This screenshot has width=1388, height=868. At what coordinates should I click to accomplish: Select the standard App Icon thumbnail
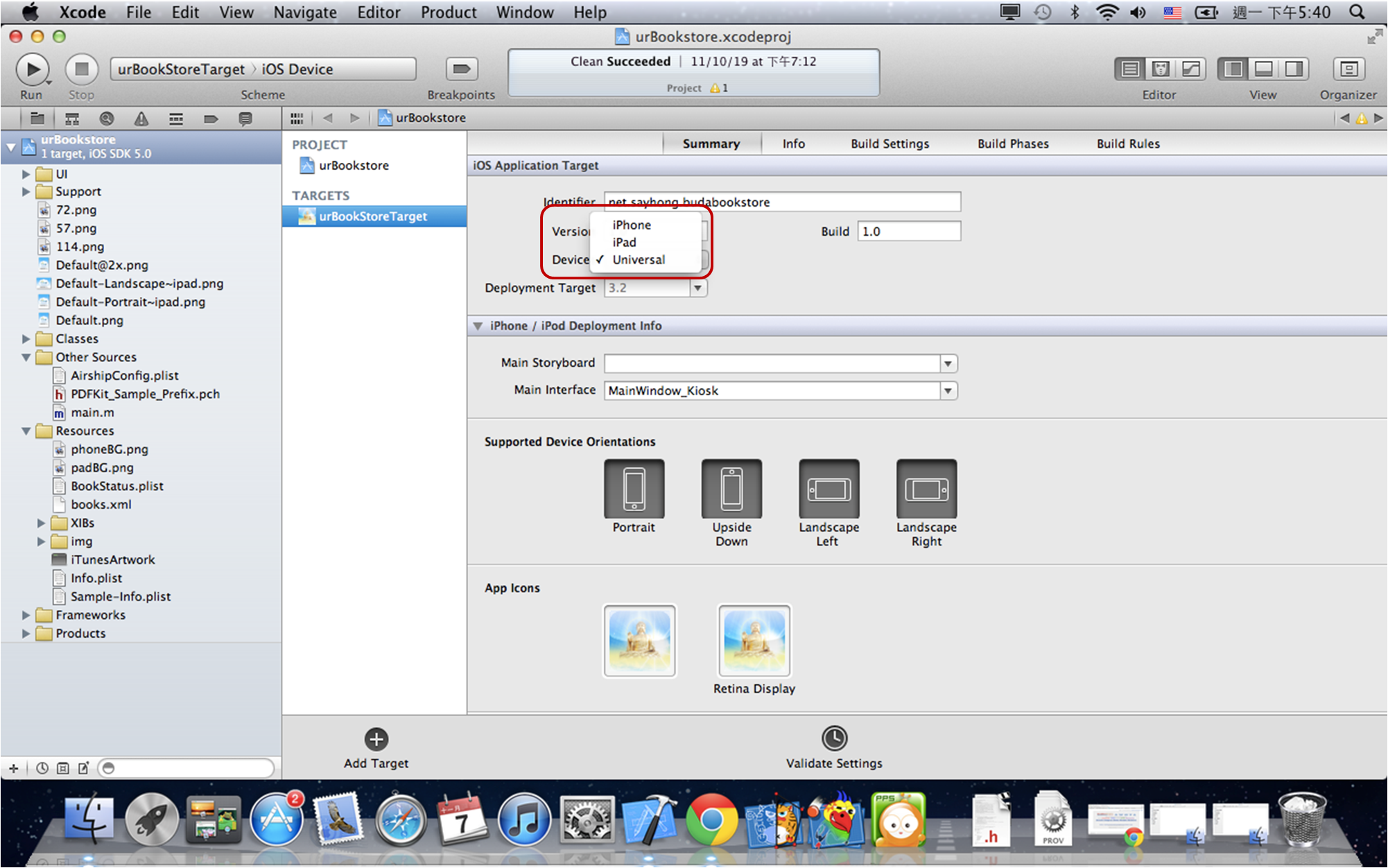639,641
